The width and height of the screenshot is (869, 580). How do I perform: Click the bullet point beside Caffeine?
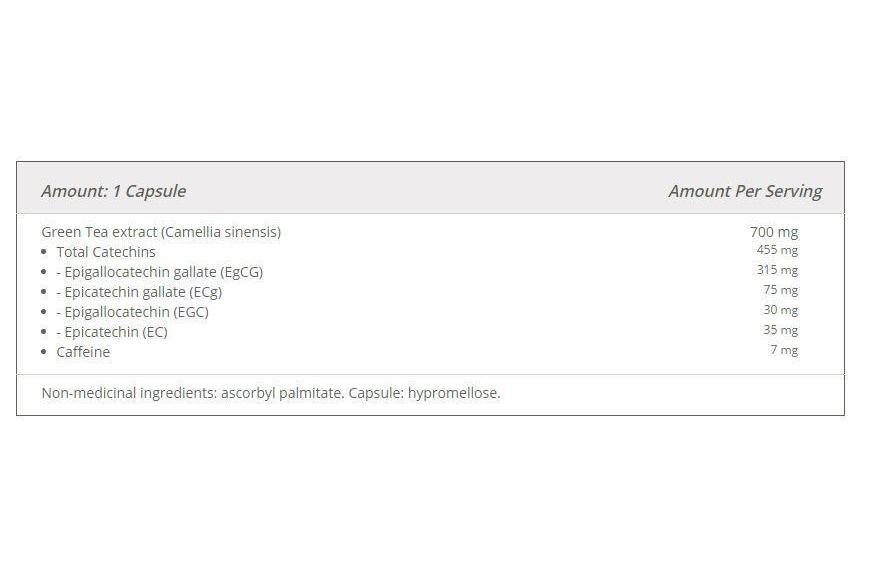45,352
